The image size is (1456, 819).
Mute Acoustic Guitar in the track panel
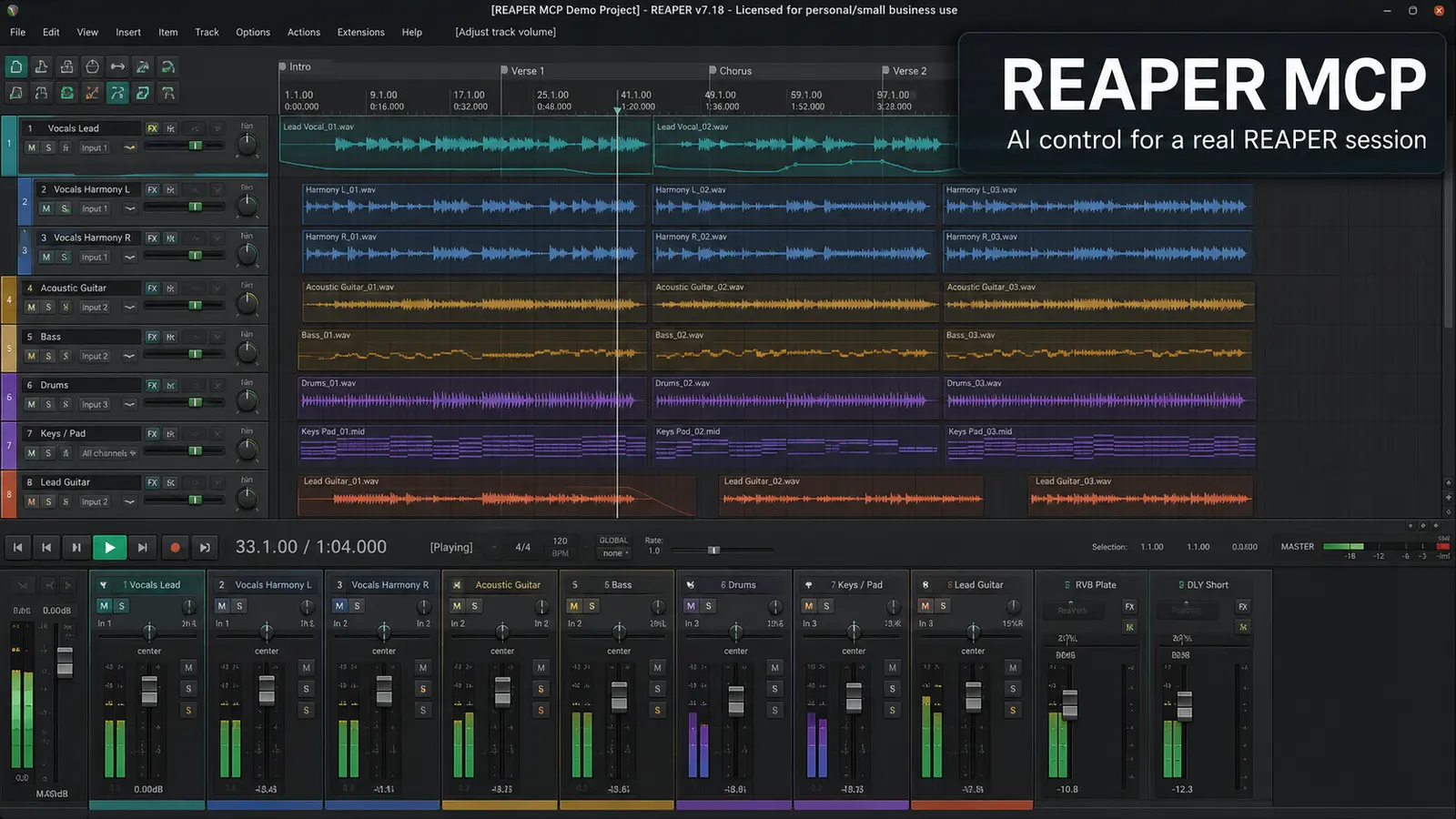pyautogui.click(x=32, y=307)
